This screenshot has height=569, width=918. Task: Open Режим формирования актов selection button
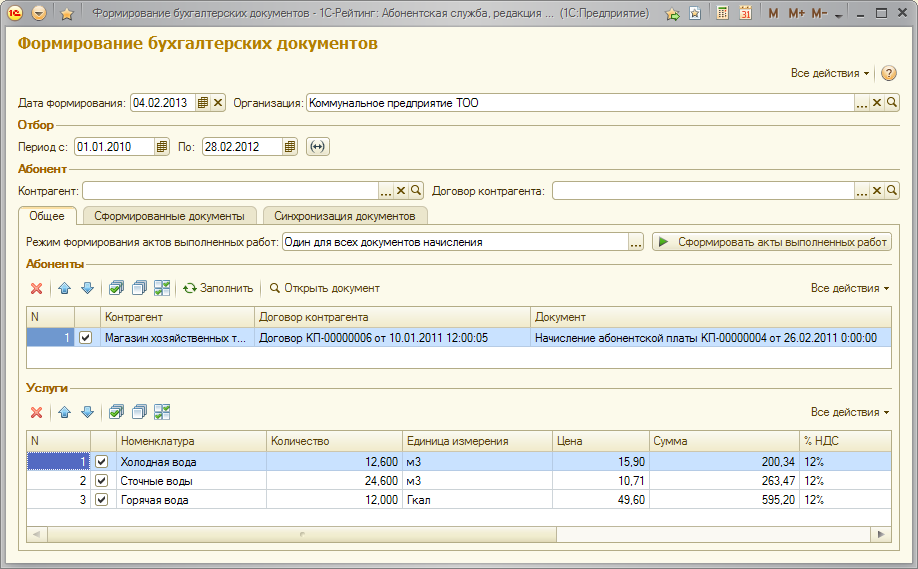(635, 242)
